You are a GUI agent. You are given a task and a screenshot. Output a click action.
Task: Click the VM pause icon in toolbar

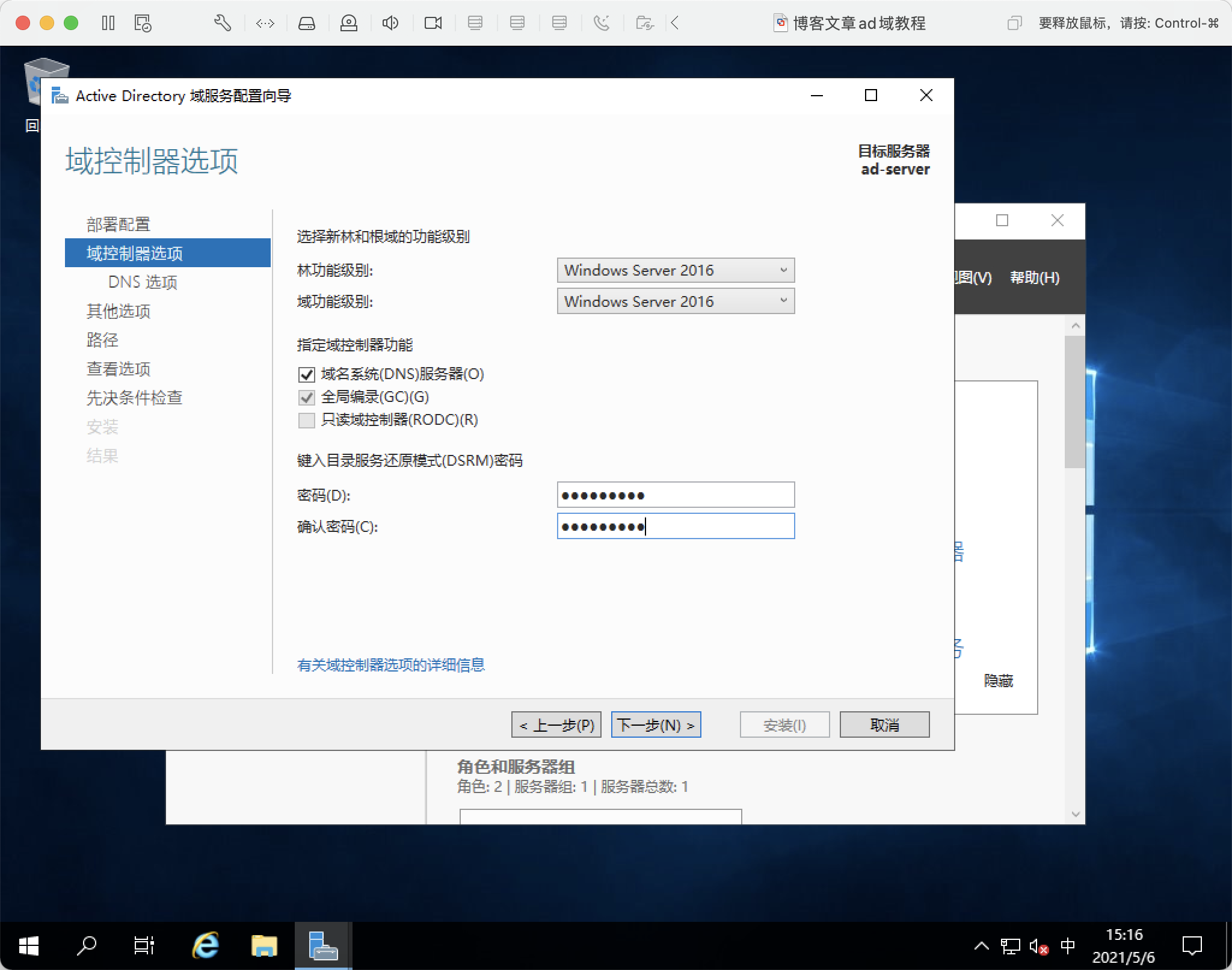click(108, 23)
